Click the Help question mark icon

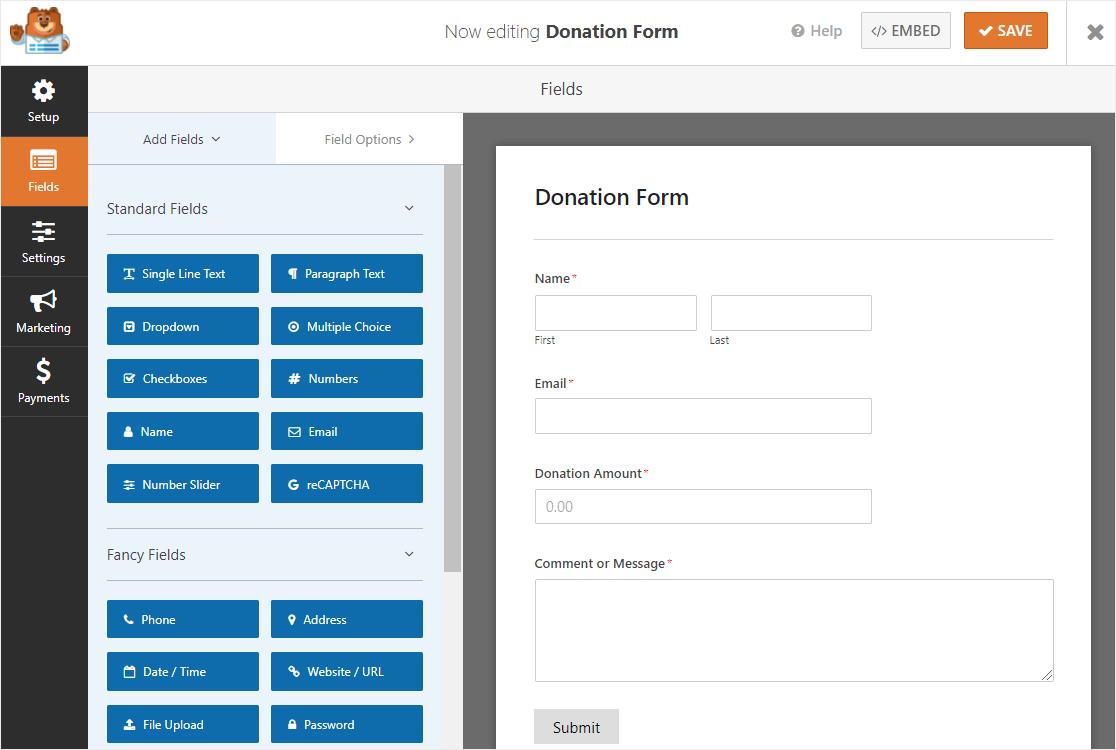pyautogui.click(x=797, y=31)
